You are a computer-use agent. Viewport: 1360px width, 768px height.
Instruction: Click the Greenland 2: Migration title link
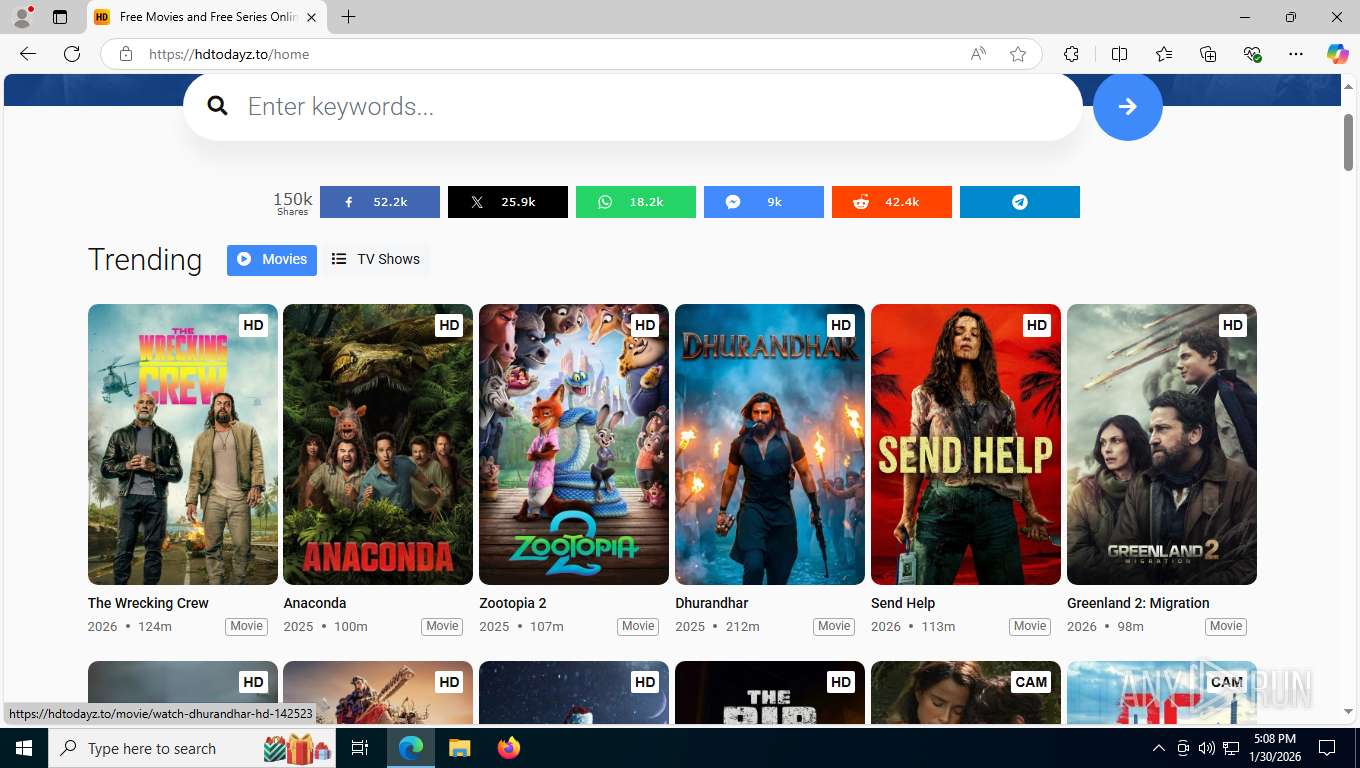pos(1138,603)
